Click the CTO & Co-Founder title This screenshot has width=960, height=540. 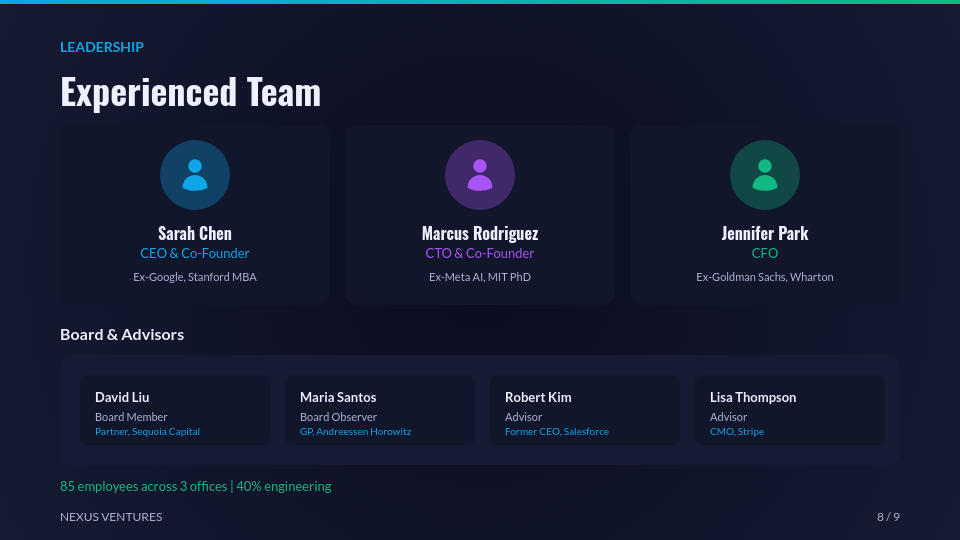click(x=480, y=254)
